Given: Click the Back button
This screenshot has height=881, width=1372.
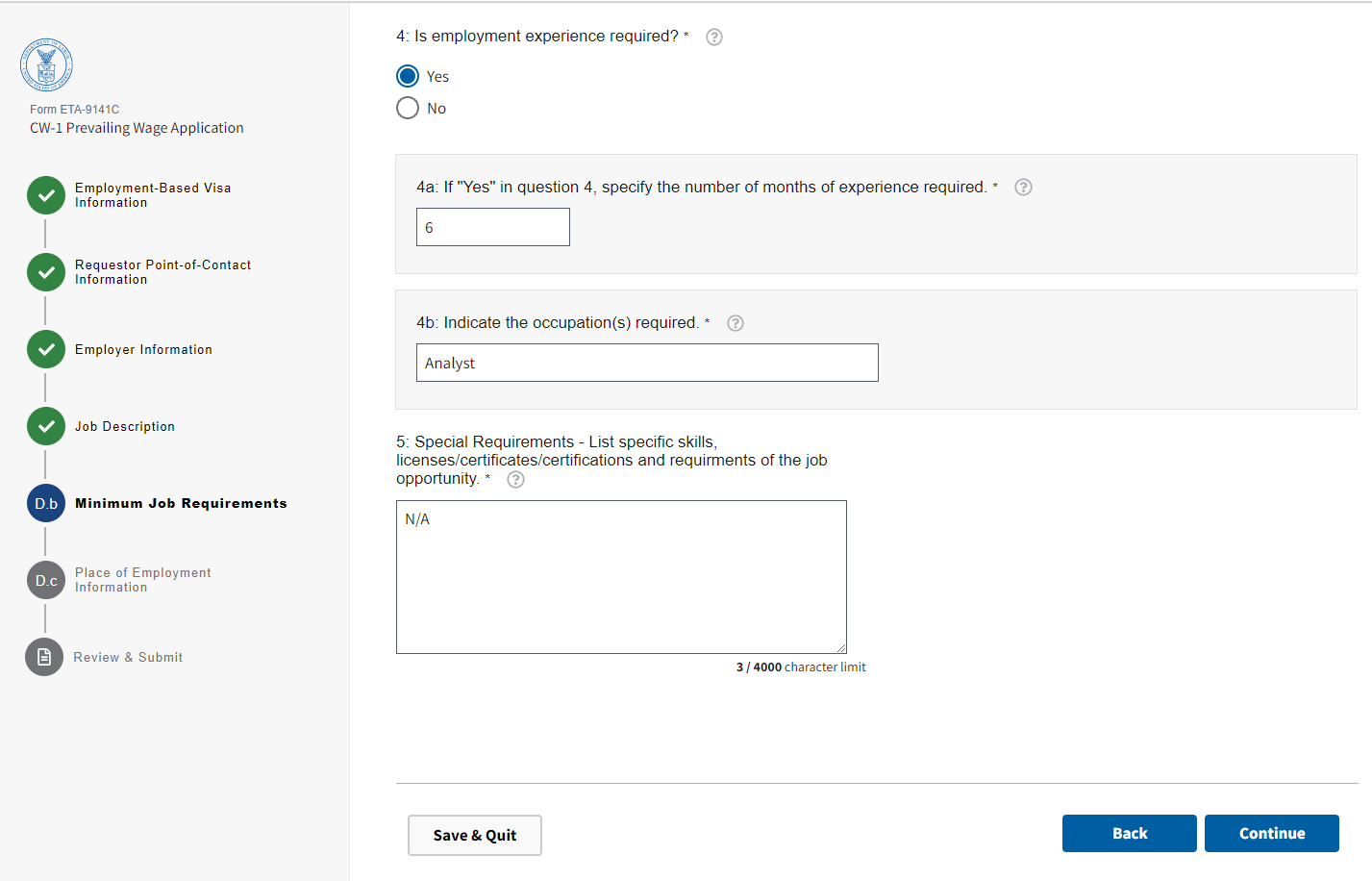Looking at the screenshot, I should click(x=1129, y=833).
